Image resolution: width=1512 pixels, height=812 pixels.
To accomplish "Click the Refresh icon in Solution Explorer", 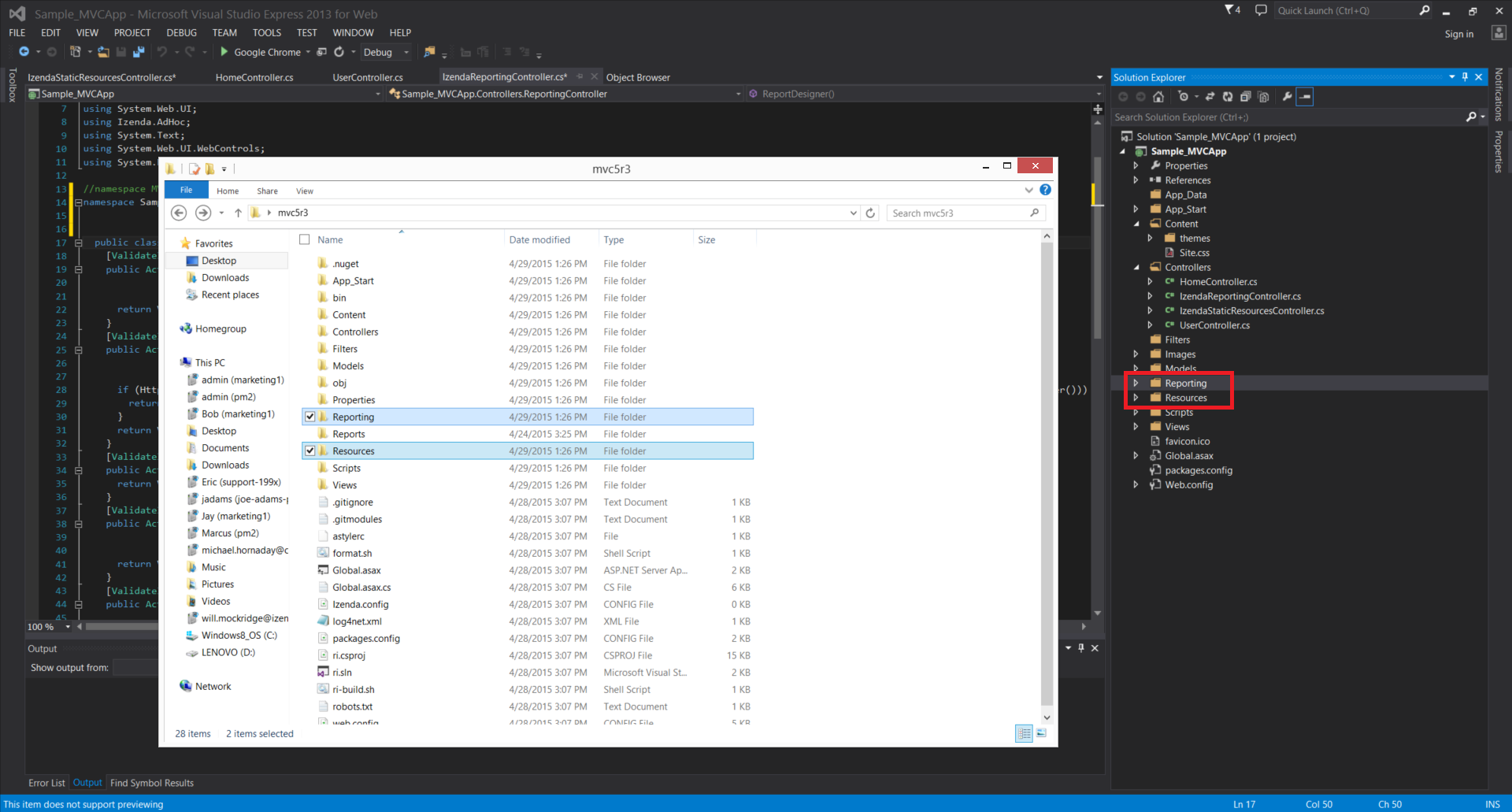I will coord(1227,97).
